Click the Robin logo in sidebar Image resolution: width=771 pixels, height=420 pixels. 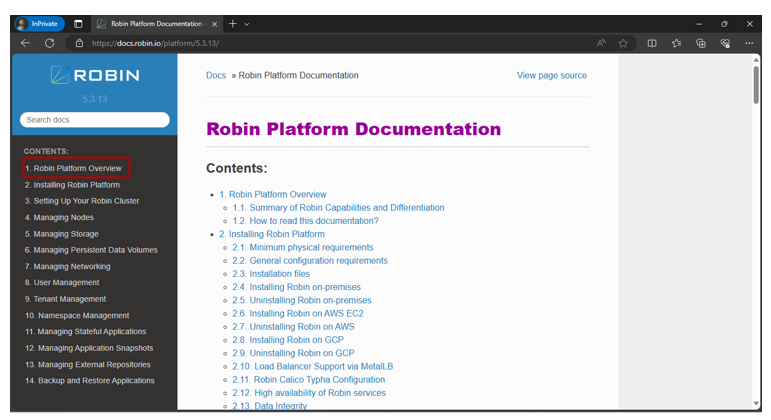tap(95, 75)
